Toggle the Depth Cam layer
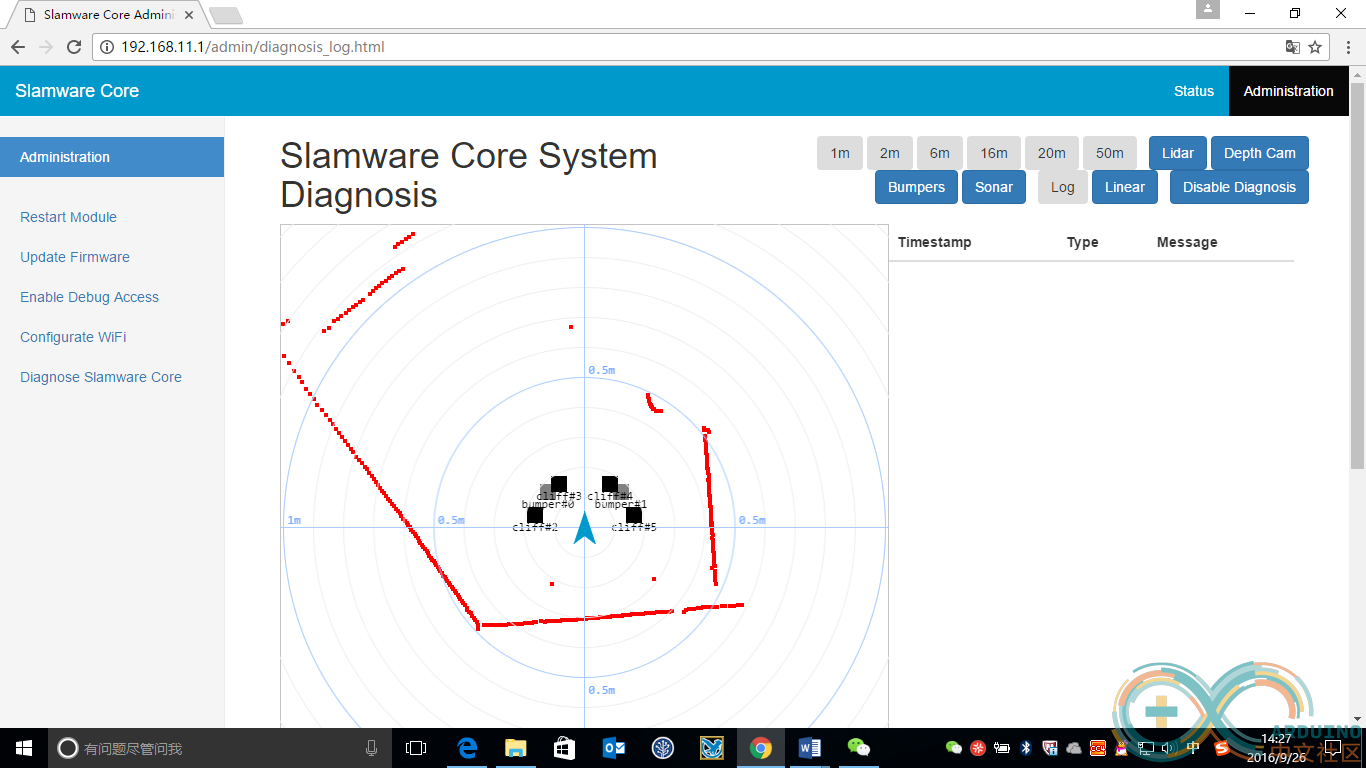Screen dimensions: 1366x768 pyautogui.click(x=1260, y=153)
